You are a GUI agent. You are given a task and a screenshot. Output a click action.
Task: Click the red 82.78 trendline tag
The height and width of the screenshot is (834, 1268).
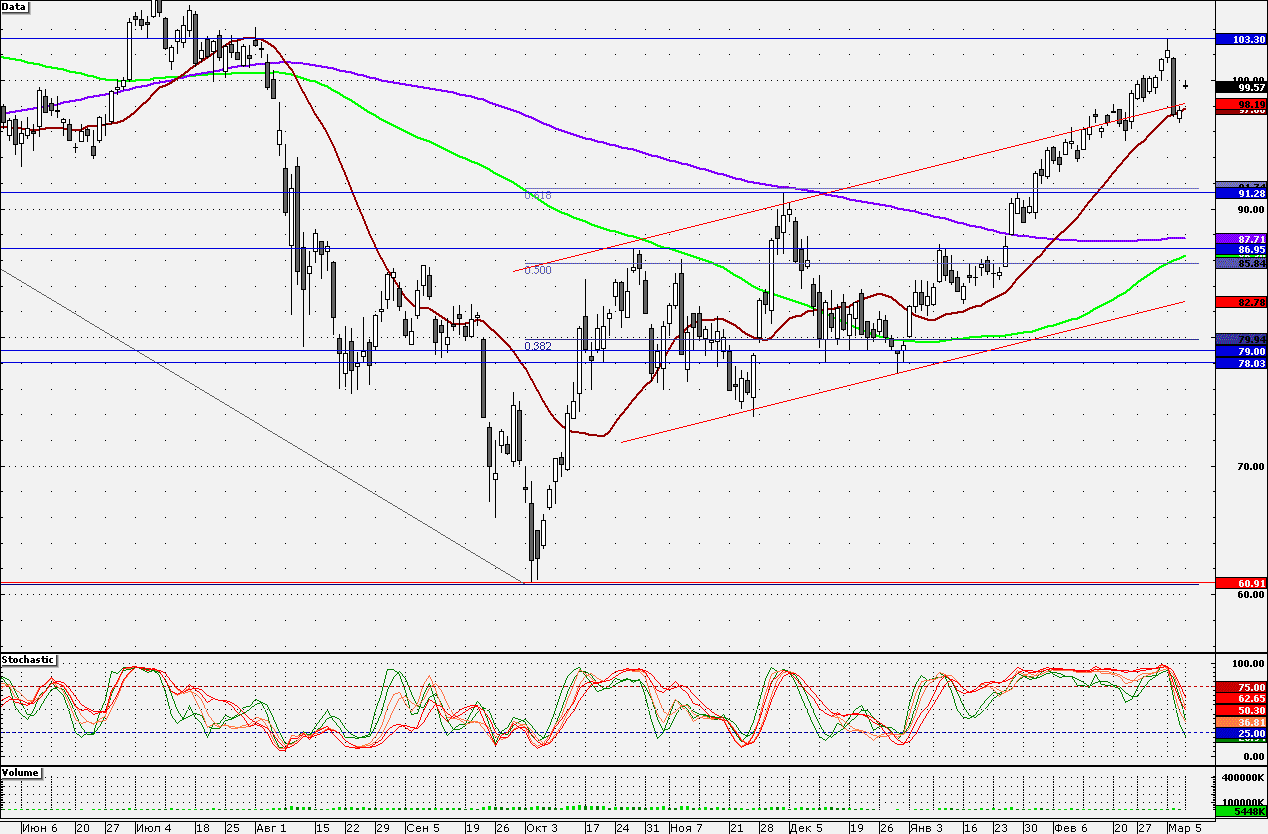click(x=1241, y=301)
